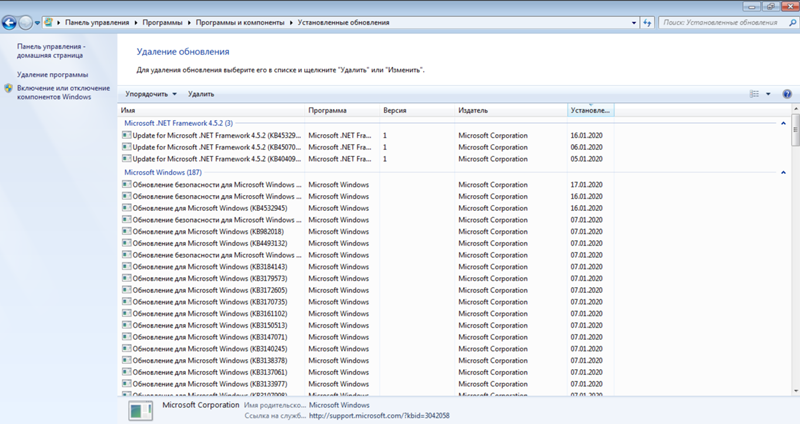This screenshot has width=800, height=424.
Task: Open the Упорядочить dropdown menu
Action: [x=151, y=94]
